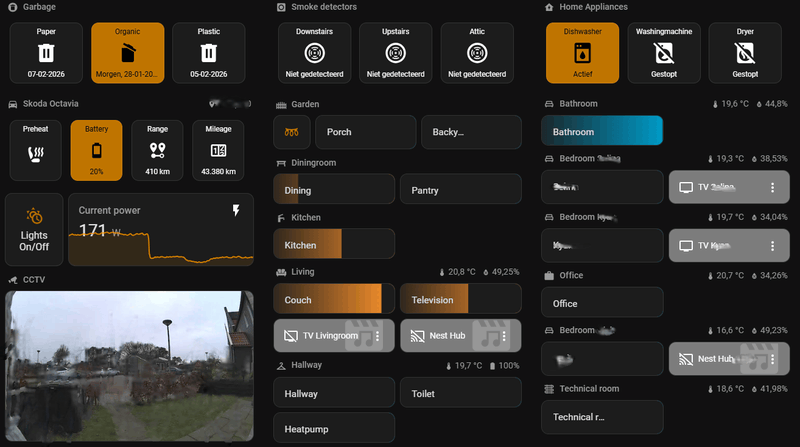This screenshot has height=447, width=800.
Task: Click the Living section title
Action: point(303,272)
